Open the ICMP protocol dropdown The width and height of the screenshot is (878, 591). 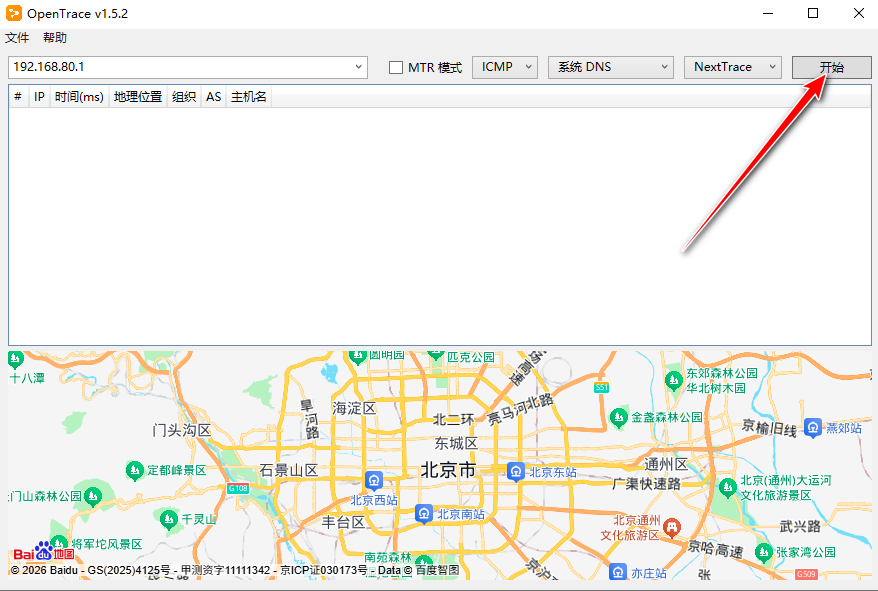click(x=505, y=67)
